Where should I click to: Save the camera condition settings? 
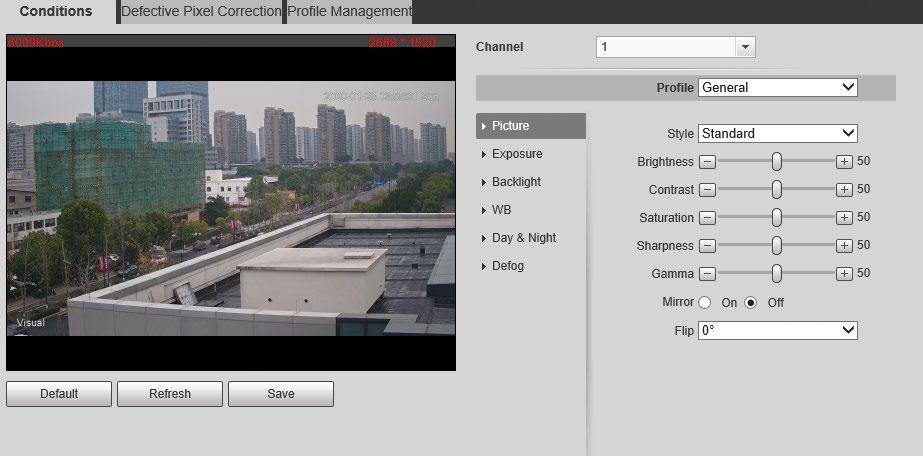point(281,394)
